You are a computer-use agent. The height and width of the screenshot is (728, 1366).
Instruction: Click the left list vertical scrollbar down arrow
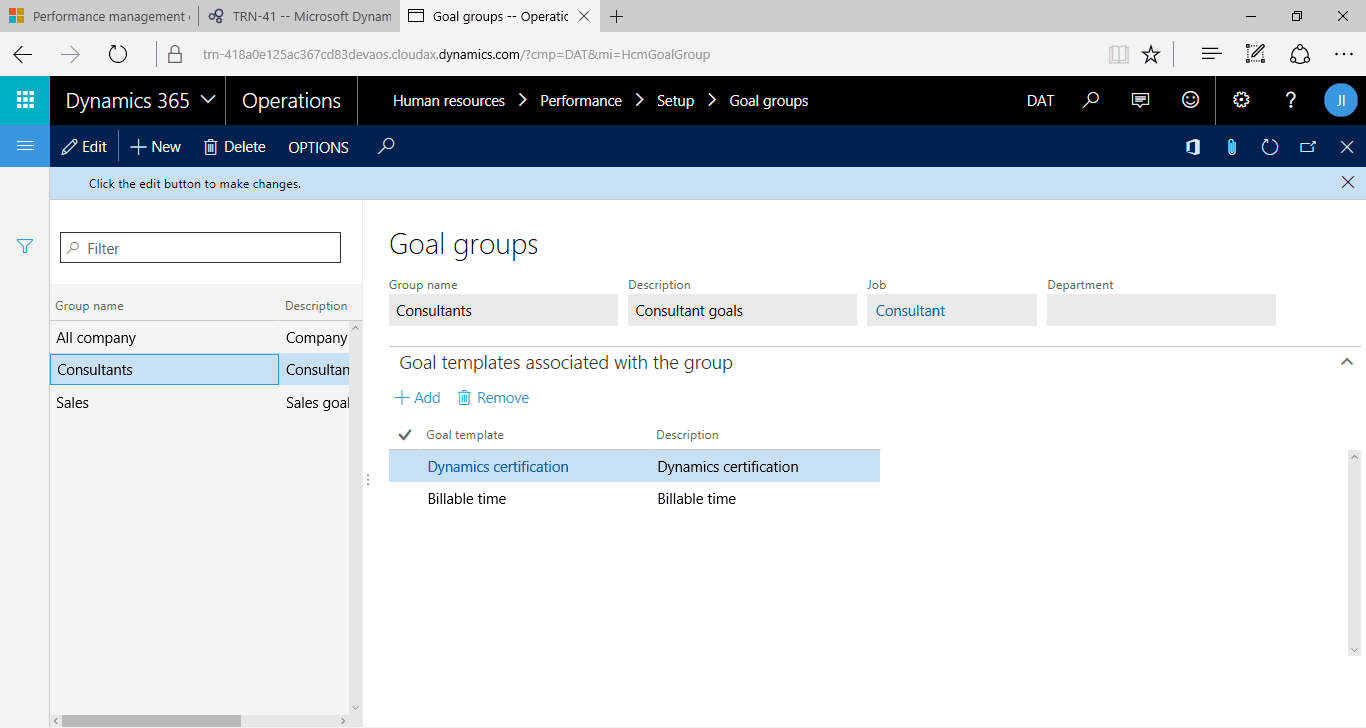coord(355,706)
